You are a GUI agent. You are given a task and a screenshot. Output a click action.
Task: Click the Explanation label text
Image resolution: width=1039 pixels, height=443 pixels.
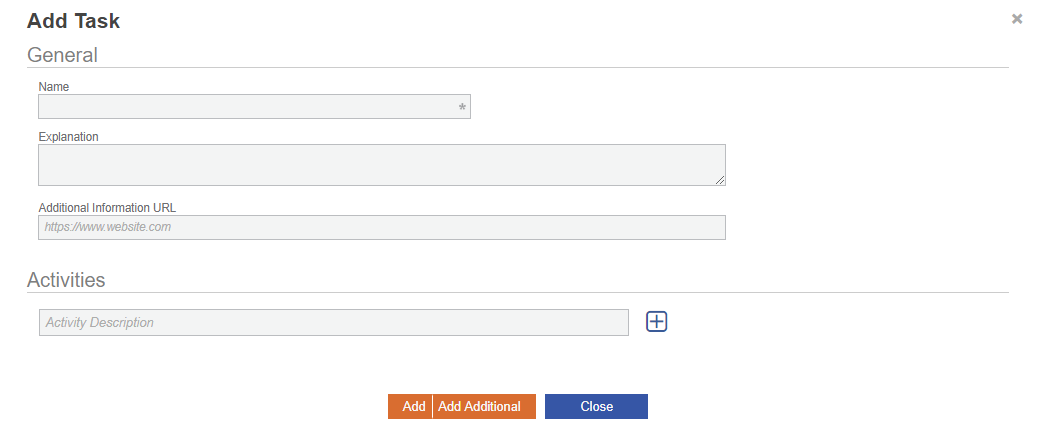pos(68,137)
